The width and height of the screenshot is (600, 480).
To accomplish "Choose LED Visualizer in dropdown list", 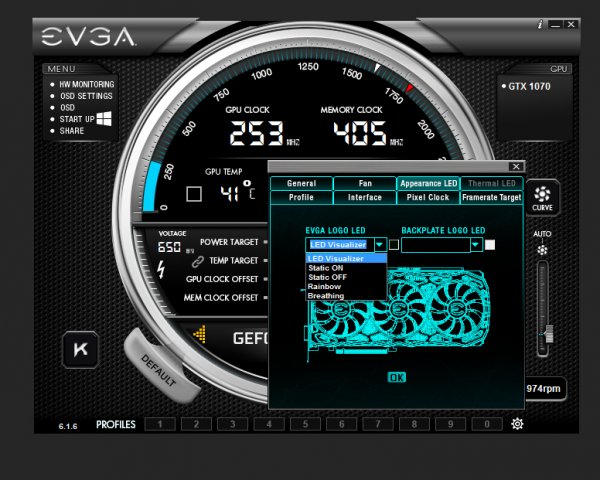I will pyautogui.click(x=346, y=258).
